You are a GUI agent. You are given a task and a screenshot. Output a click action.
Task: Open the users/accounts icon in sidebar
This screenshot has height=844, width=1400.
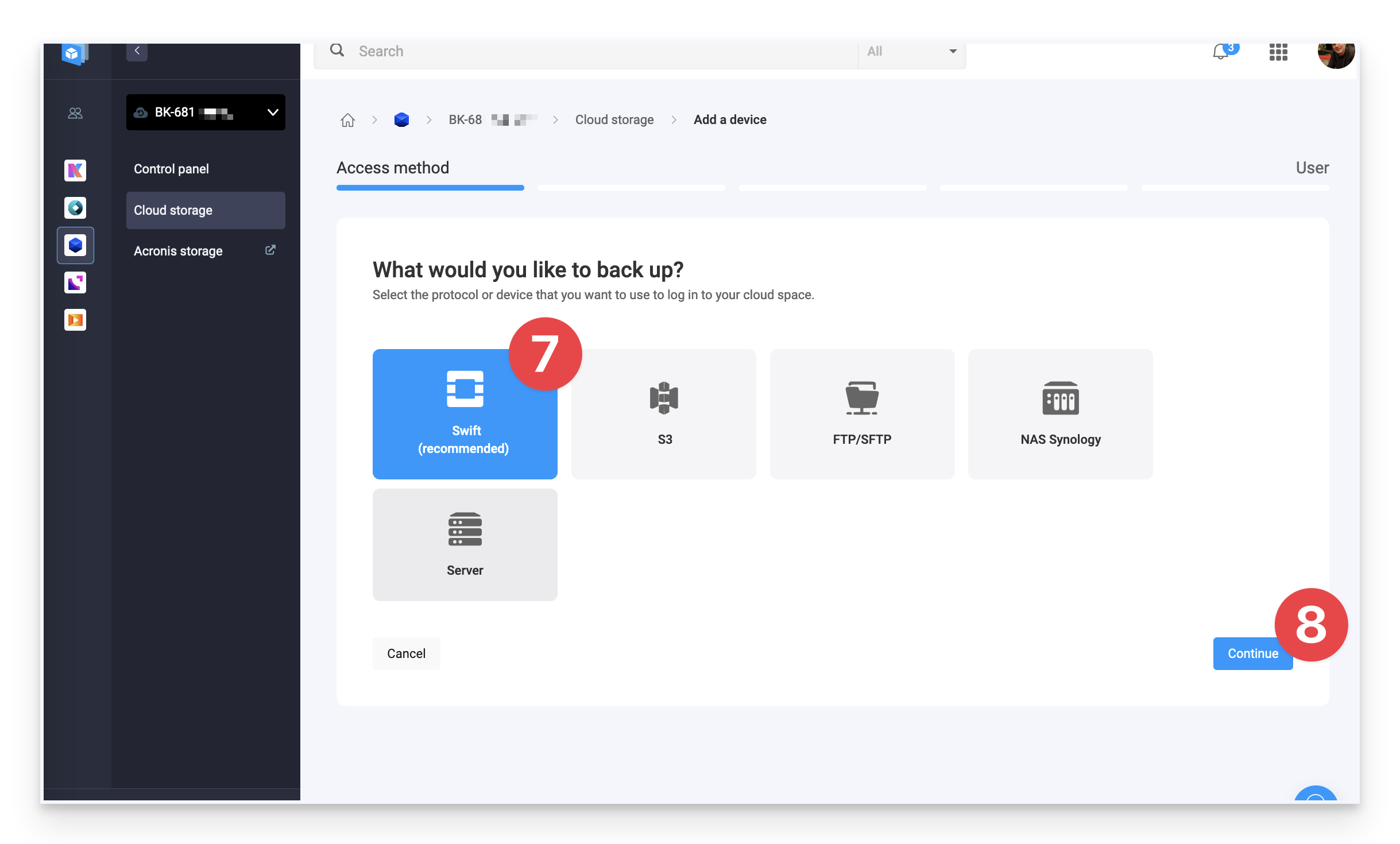click(x=75, y=113)
